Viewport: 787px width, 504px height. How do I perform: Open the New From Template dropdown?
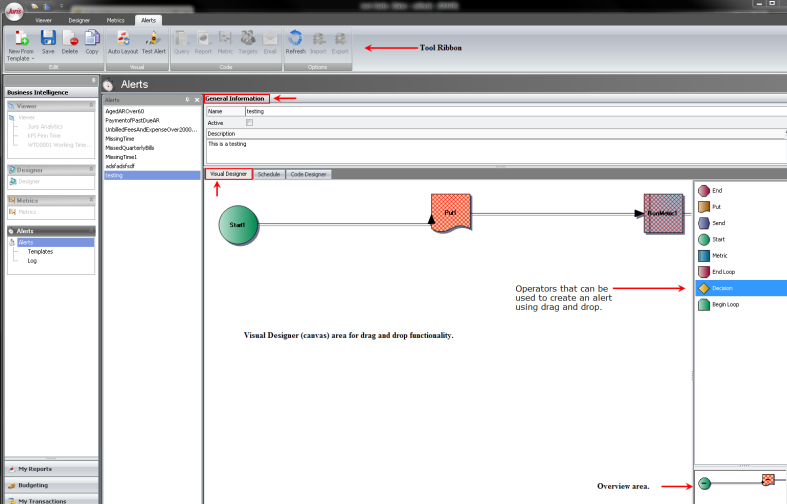[21, 59]
